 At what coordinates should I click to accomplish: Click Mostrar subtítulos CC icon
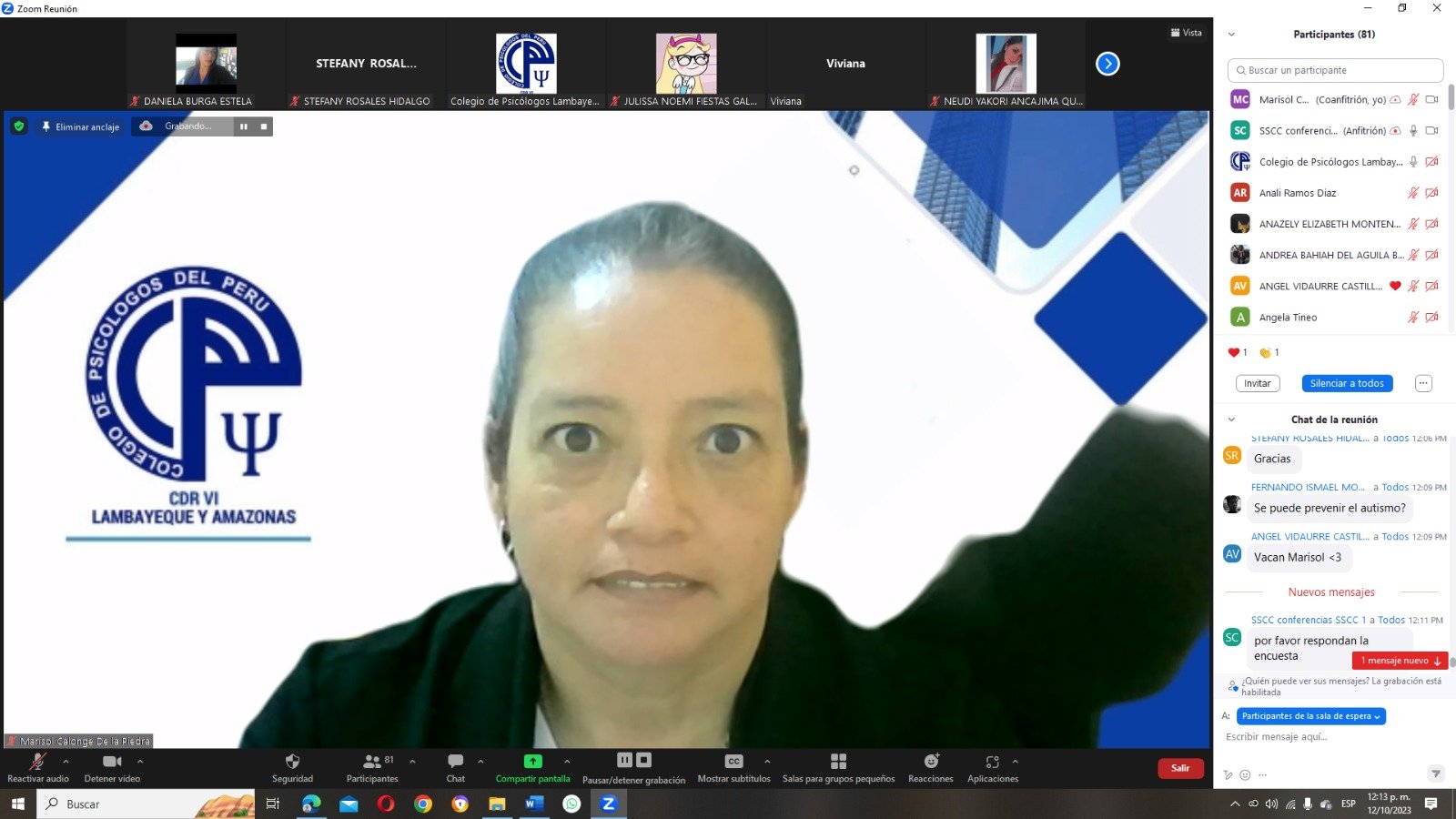733,762
